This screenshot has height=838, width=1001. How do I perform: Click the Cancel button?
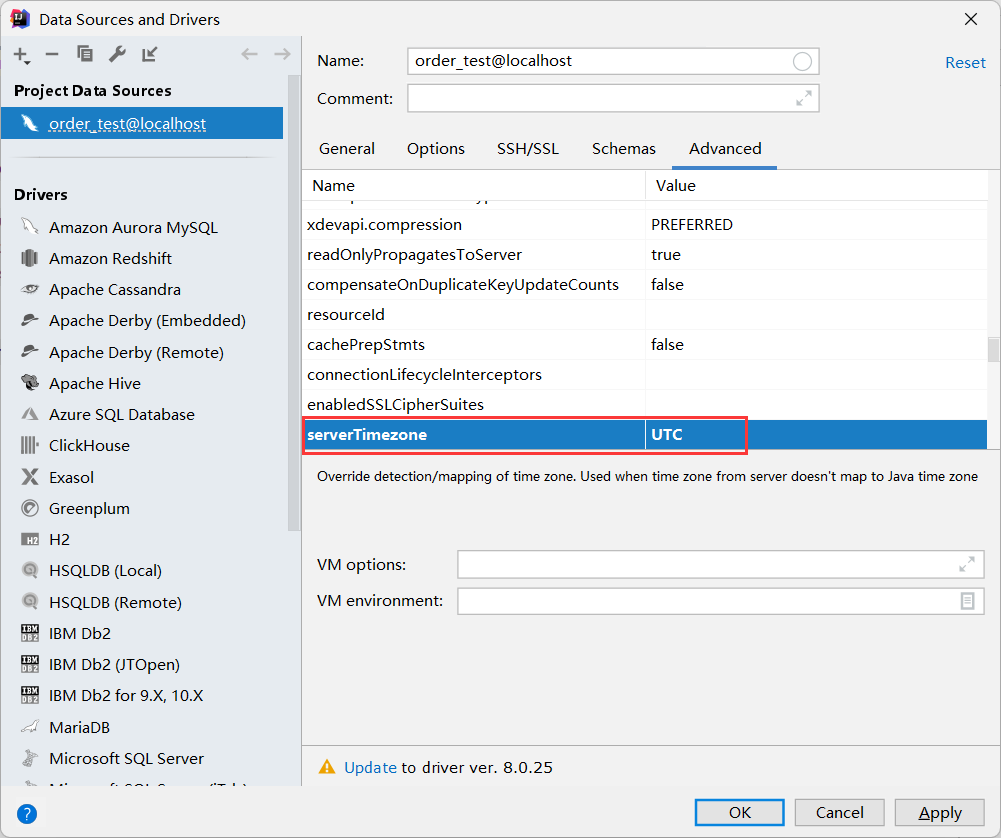[x=839, y=812]
